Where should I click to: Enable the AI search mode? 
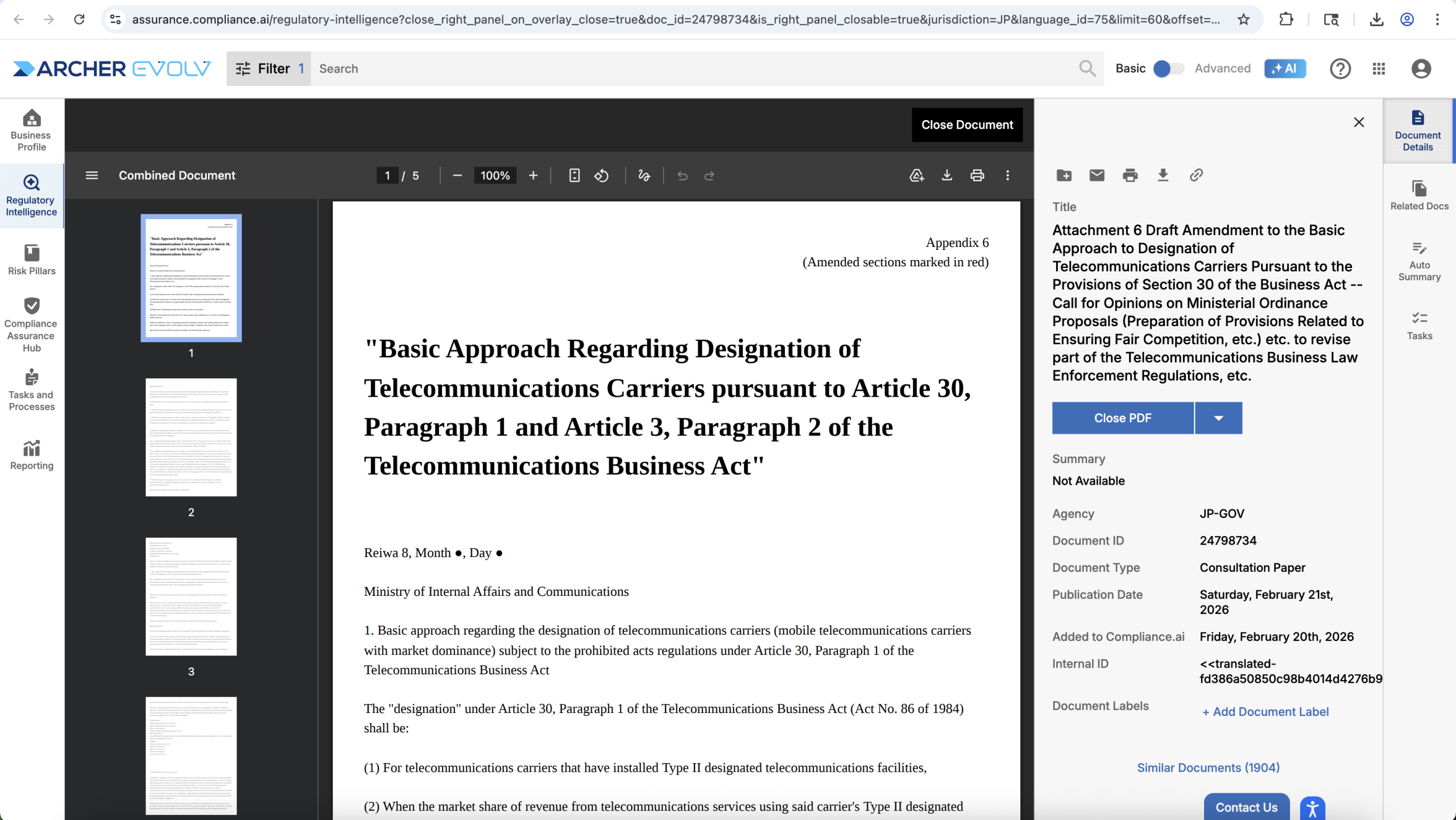(1285, 69)
